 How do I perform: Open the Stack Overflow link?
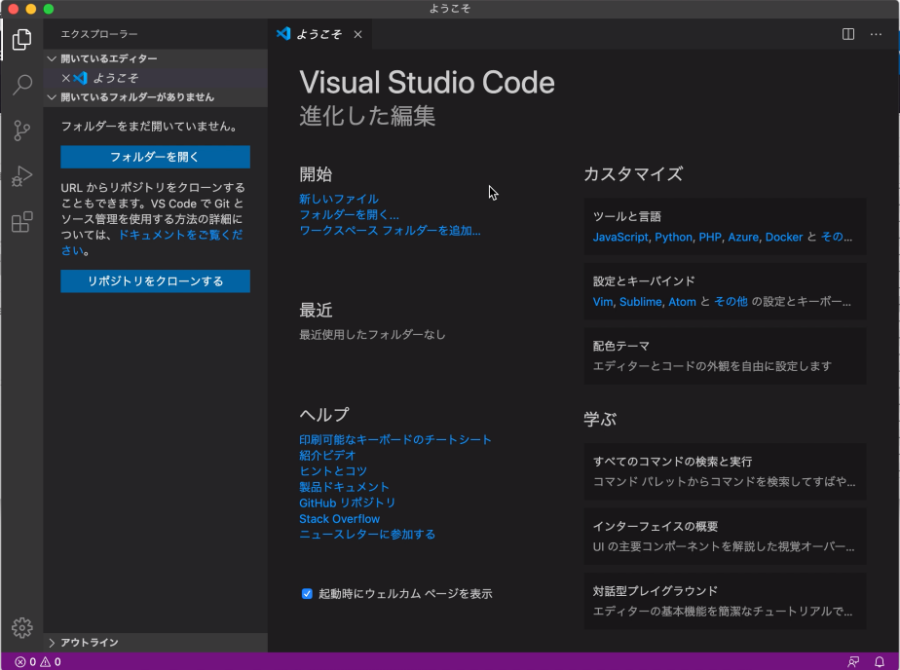pyautogui.click(x=339, y=518)
